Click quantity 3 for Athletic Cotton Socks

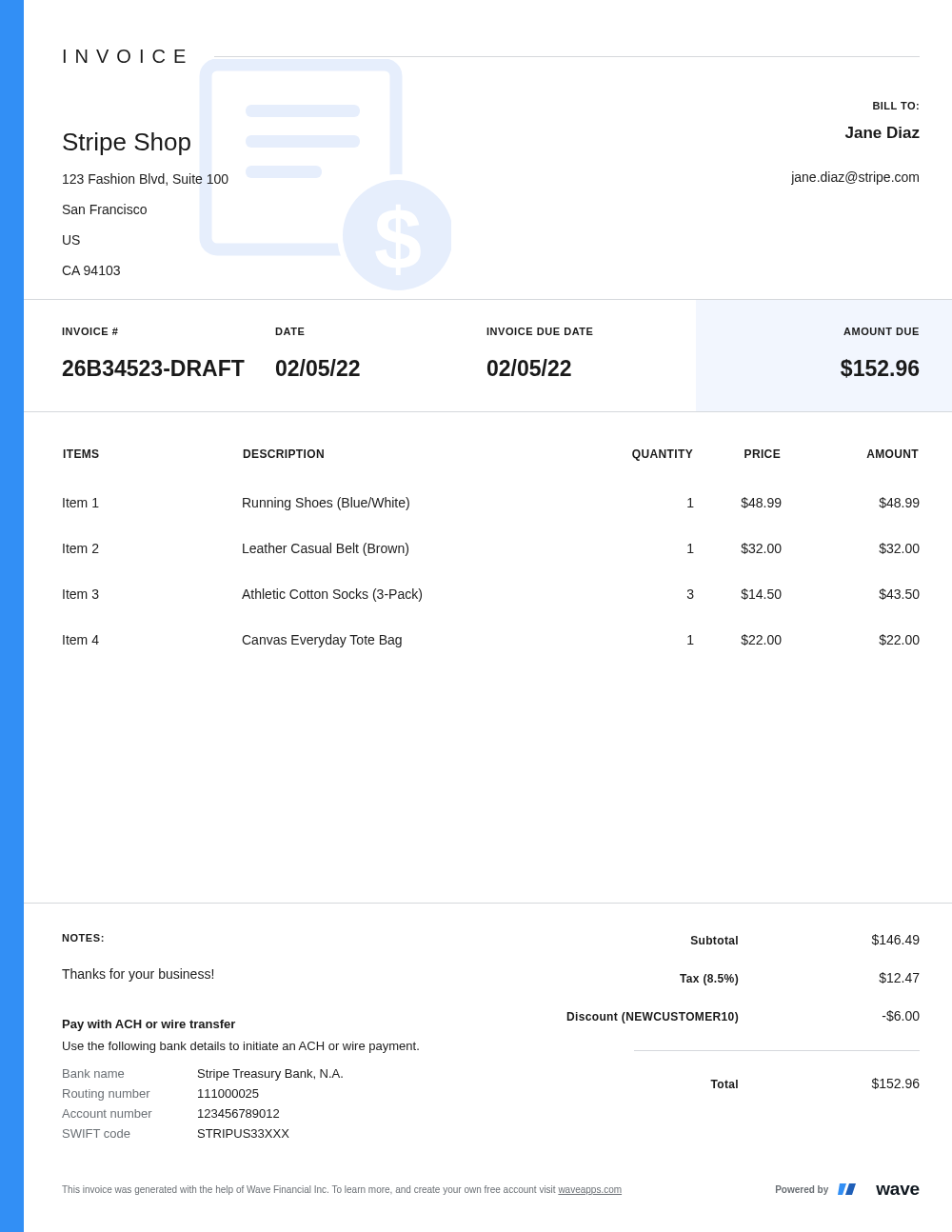[x=690, y=594]
